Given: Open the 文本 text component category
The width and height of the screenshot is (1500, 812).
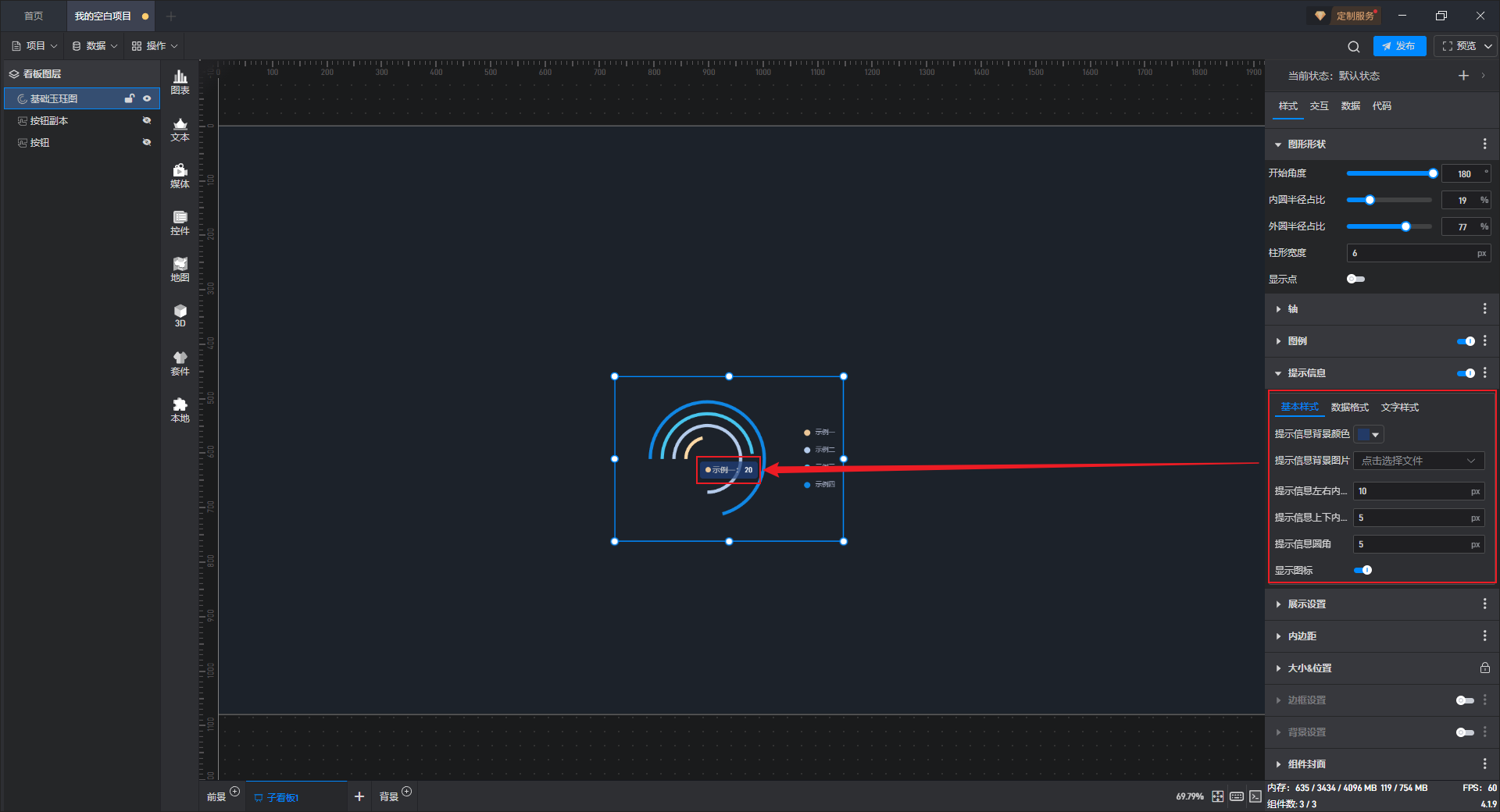Looking at the screenshot, I should pyautogui.click(x=180, y=129).
